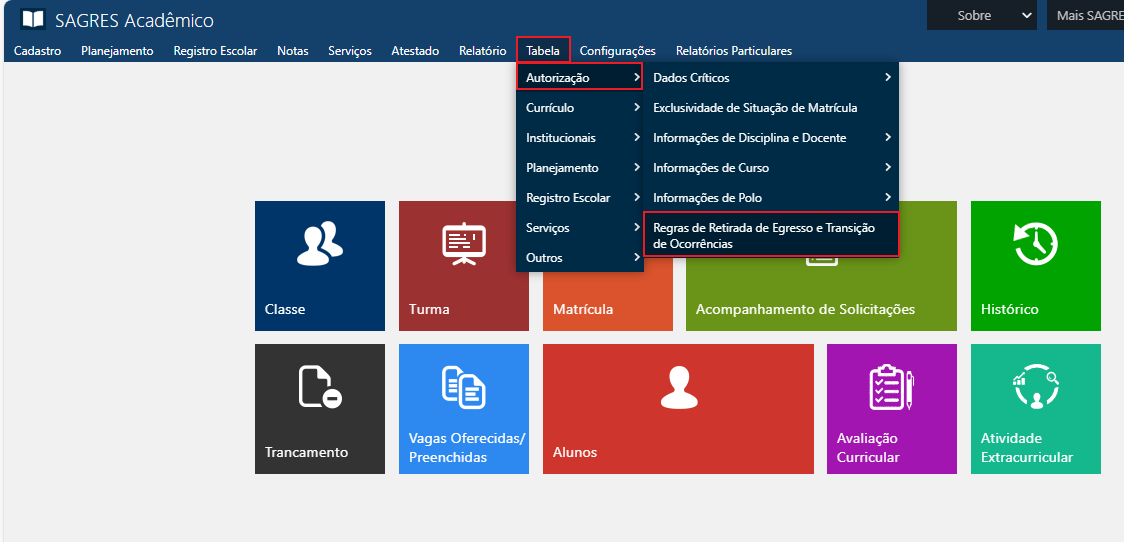Viewport: 1124px width, 542px height.
Task: Select Regras de Retirada de Egresso option
Action: 770,235
